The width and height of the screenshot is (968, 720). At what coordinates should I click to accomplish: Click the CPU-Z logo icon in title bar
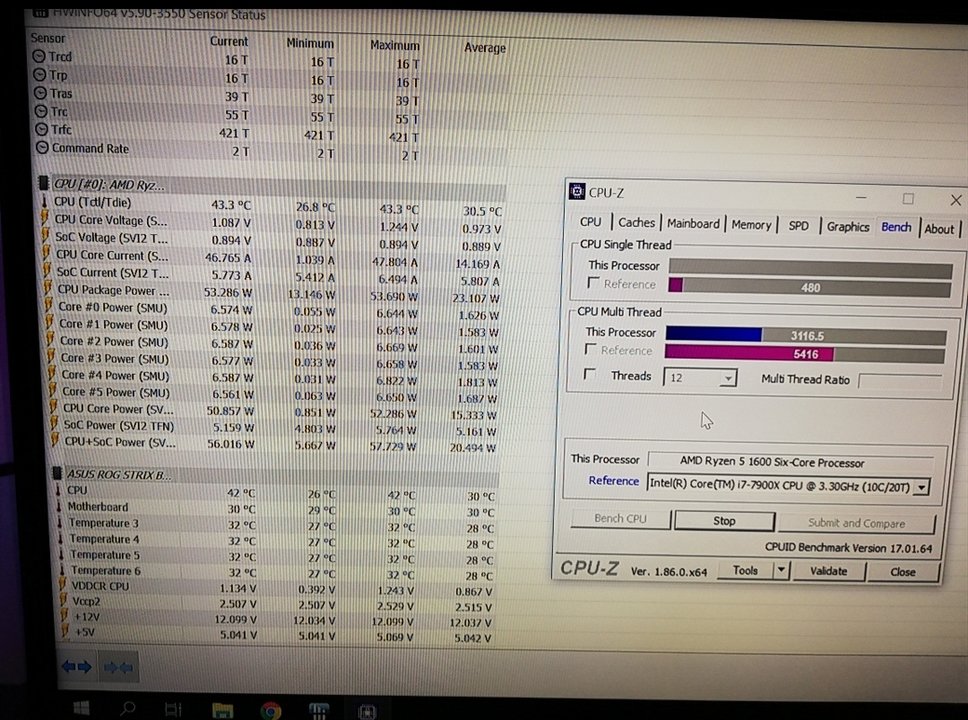point(577,191)
